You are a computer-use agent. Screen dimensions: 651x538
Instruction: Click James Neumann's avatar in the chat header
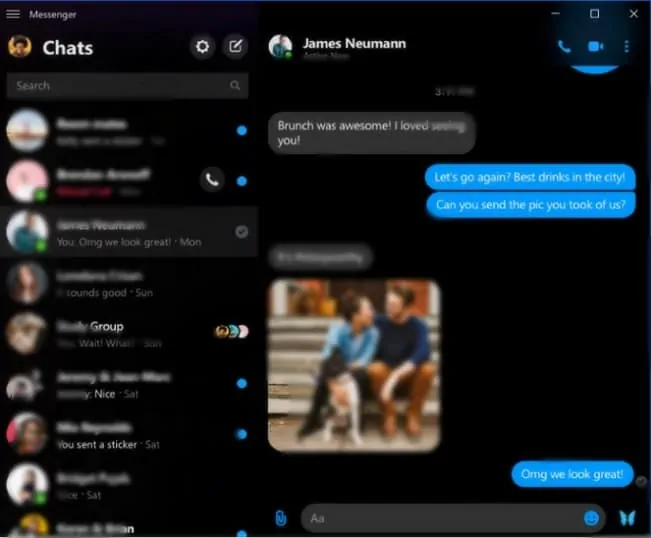click(x=280, y=46)
